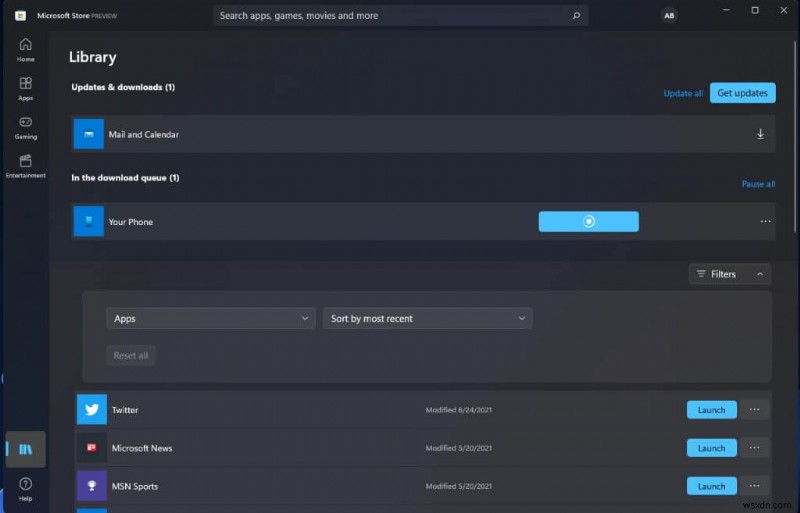The image size is (800, 513).
Task: Maximize the Microsoft Store window
Action: [755, 10]
